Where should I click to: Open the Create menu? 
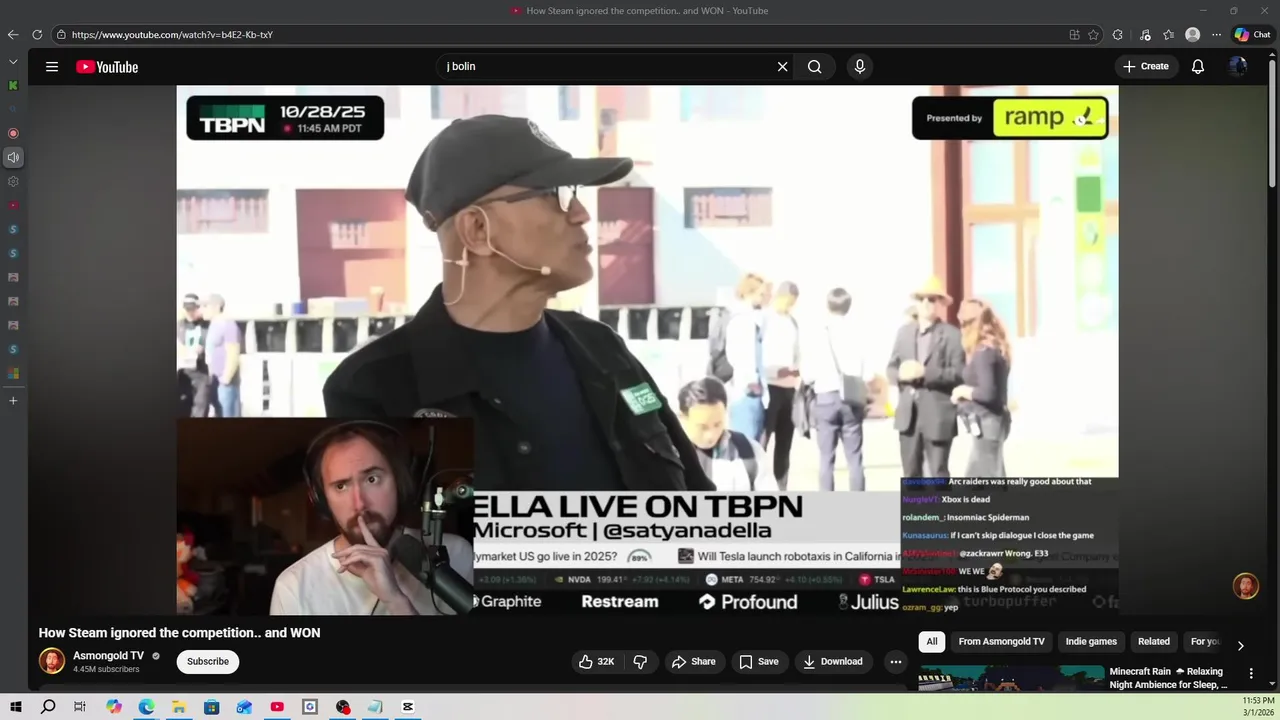point(1145,66)
